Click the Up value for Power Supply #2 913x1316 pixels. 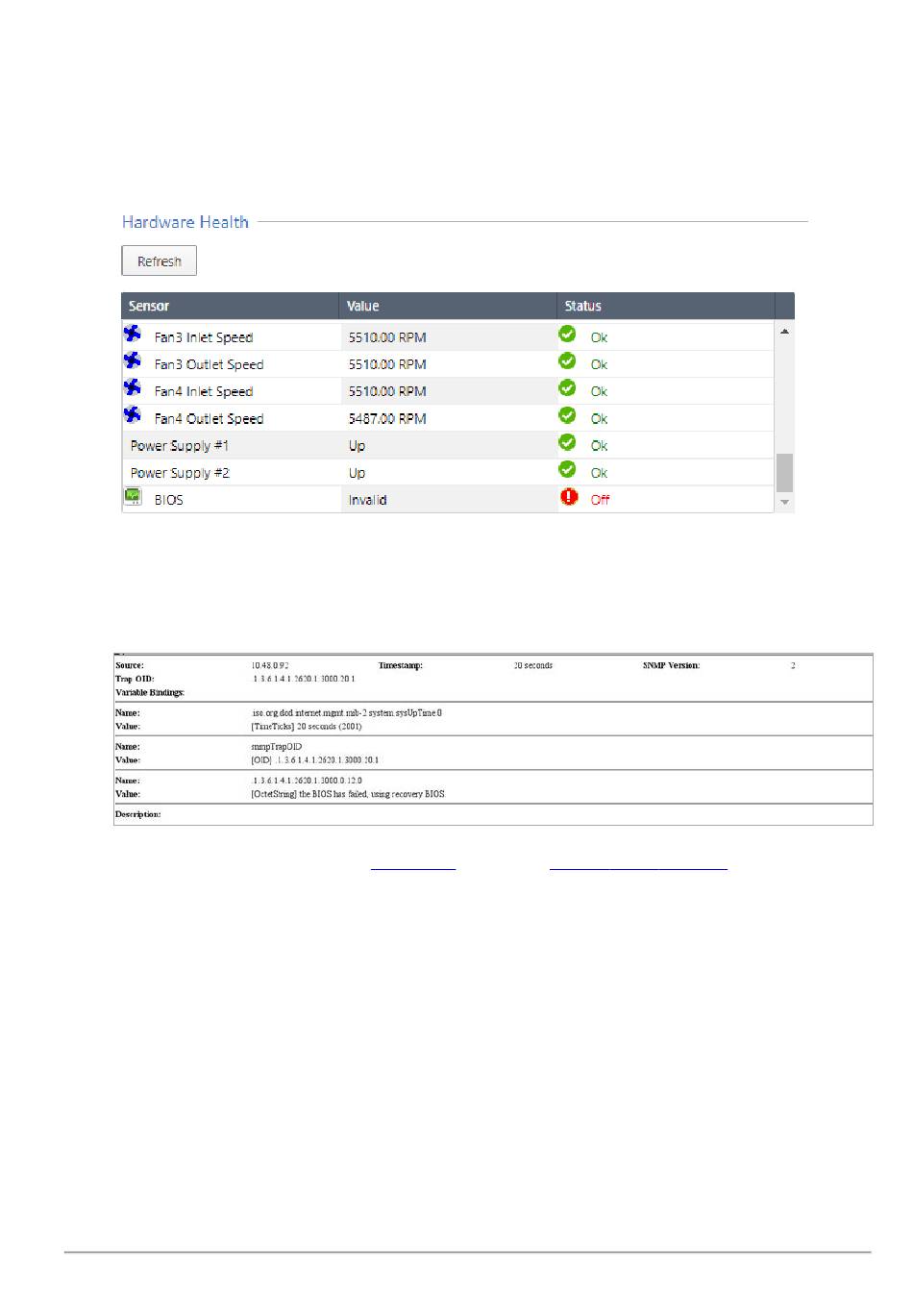click(x=357, y=473)
